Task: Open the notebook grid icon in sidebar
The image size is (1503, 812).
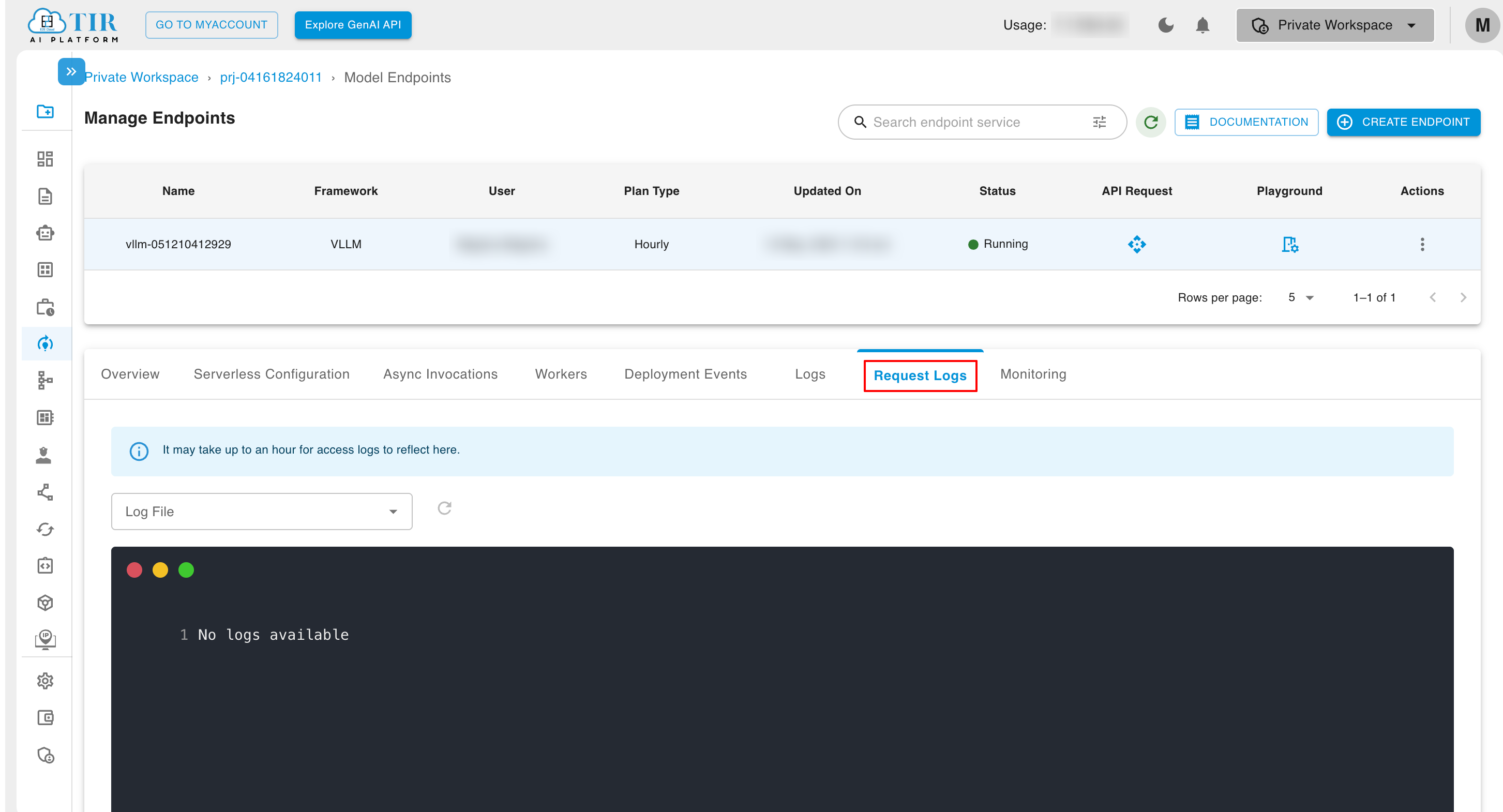Action: pyautogui.click(x=45, y=418)
